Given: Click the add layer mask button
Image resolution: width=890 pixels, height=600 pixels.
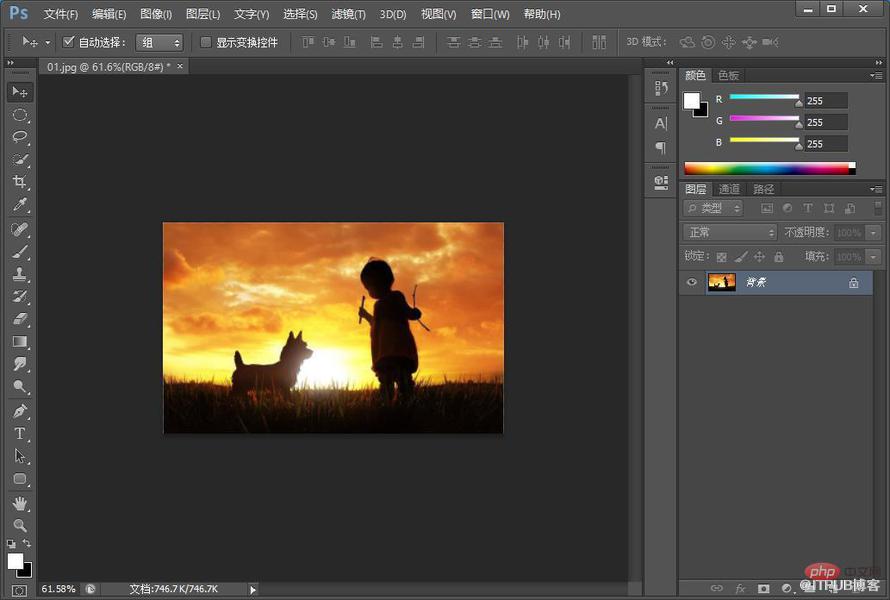Looking at the screenshot, I should point(763,589).
